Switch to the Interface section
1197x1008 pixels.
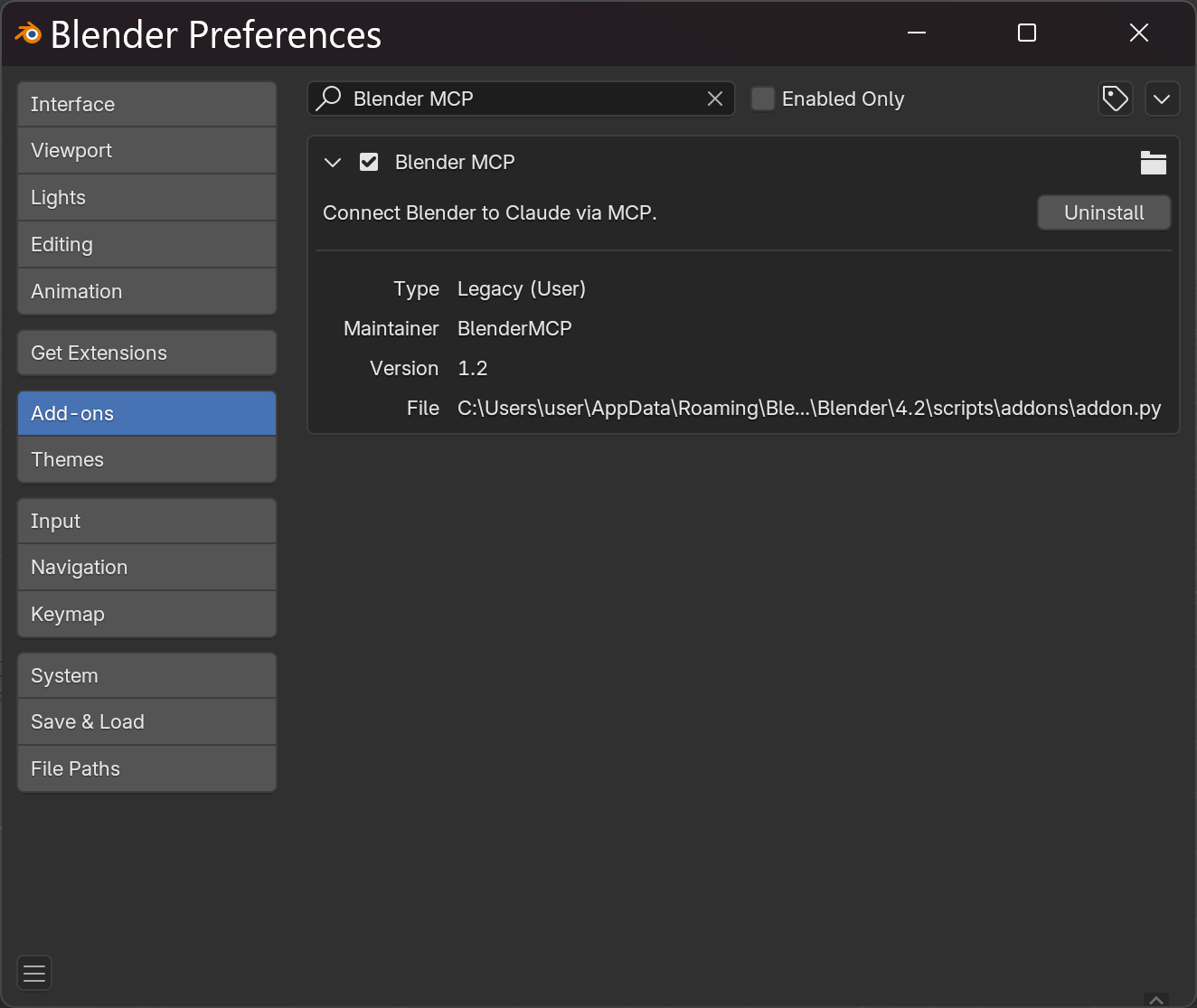[146, 104]
